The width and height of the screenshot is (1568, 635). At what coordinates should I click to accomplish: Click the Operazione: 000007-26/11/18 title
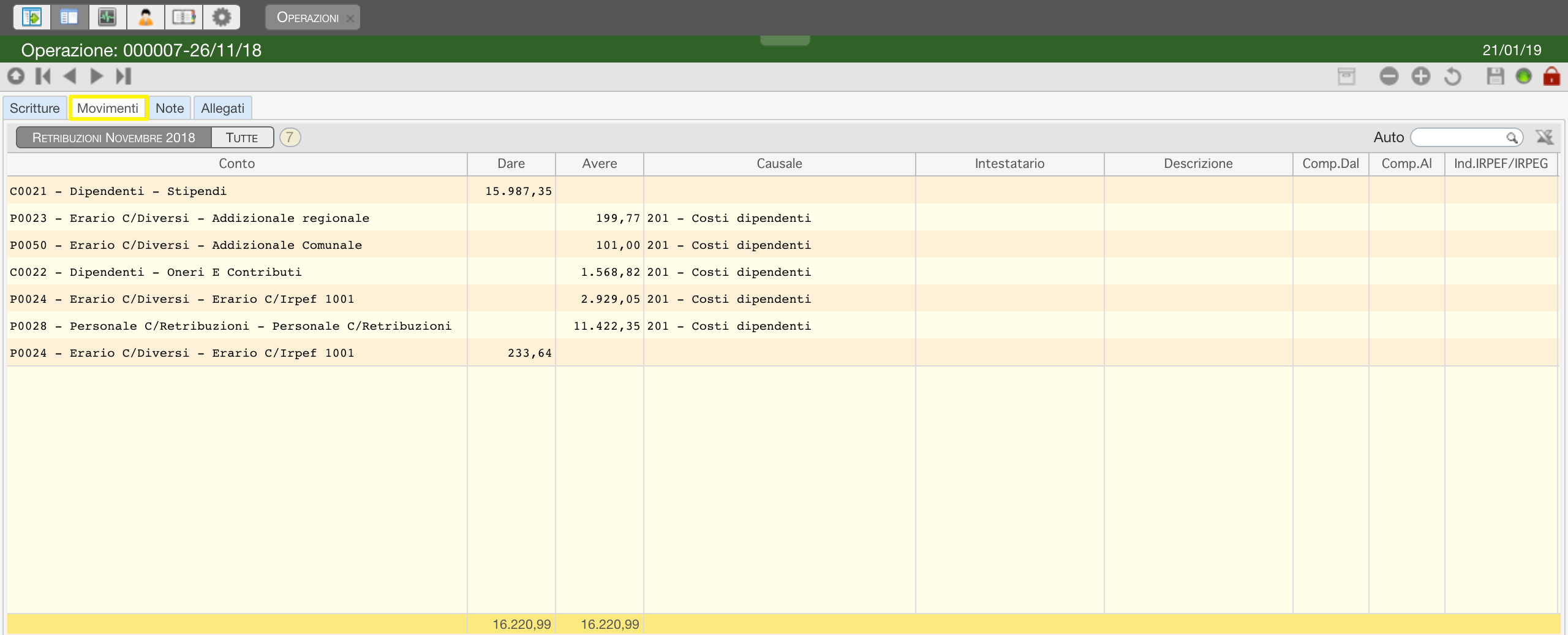[141, 50]
